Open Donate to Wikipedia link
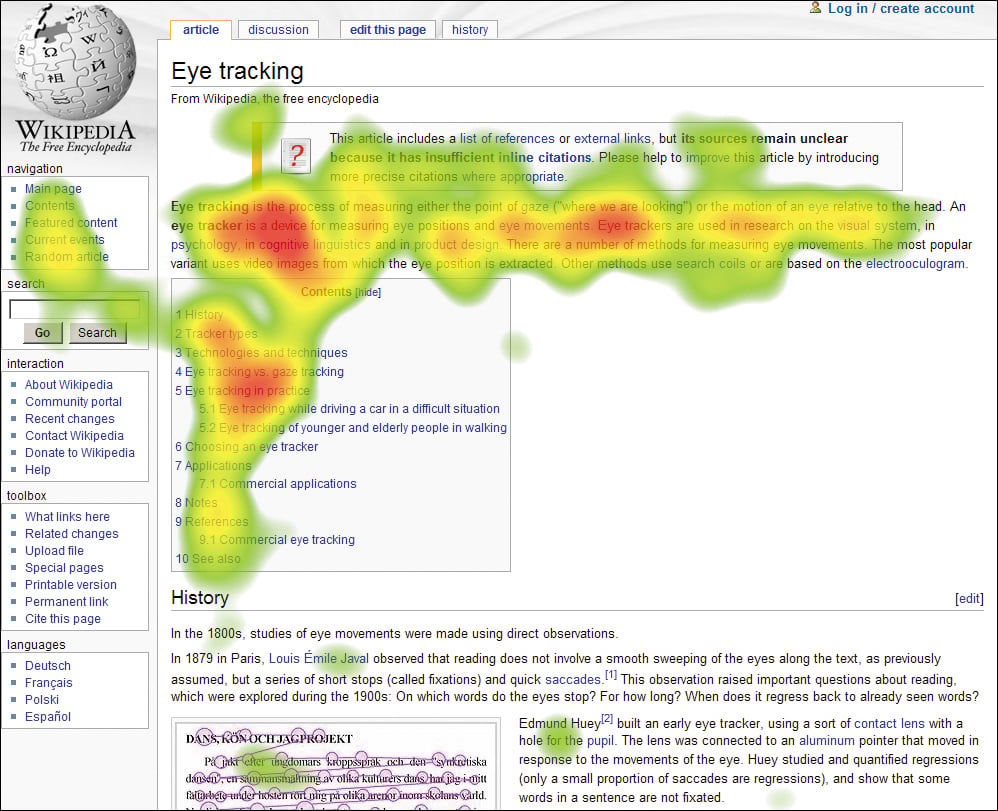 tap(80, 452)
